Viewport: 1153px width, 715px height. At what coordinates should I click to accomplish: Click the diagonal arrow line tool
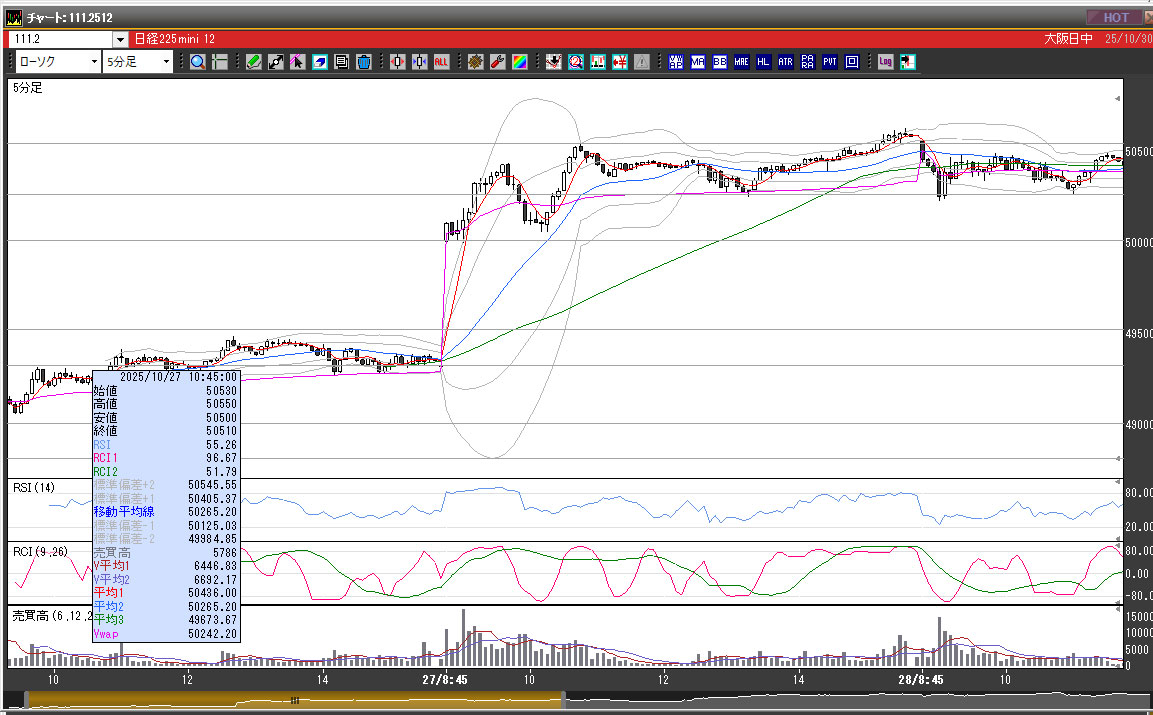(276, 62)
